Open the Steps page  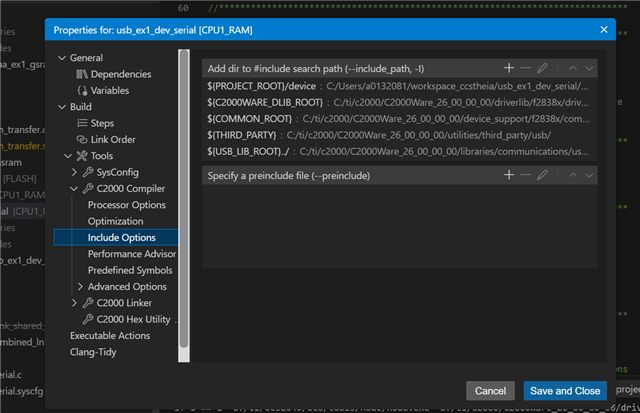click(x=102, y=123)
